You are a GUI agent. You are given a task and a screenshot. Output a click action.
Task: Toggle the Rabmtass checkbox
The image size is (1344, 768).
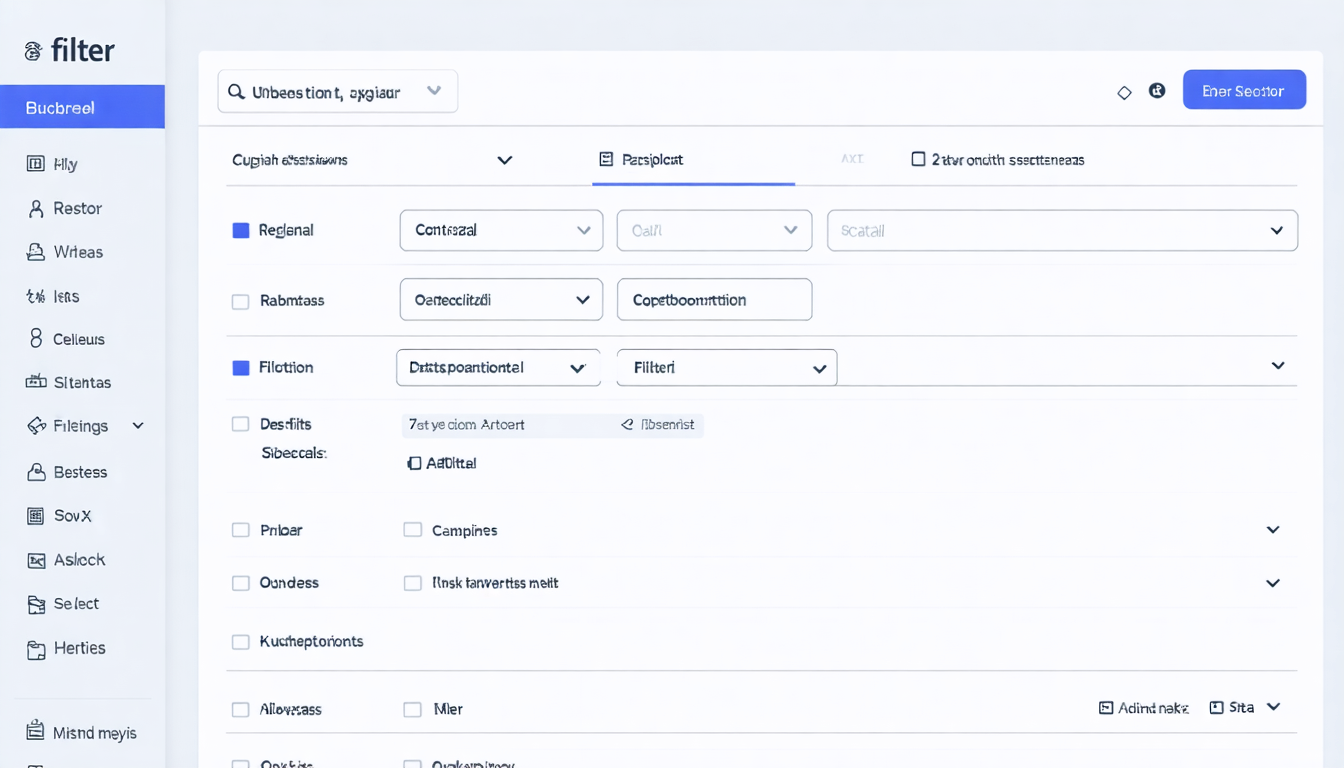(x=240, y=301)
